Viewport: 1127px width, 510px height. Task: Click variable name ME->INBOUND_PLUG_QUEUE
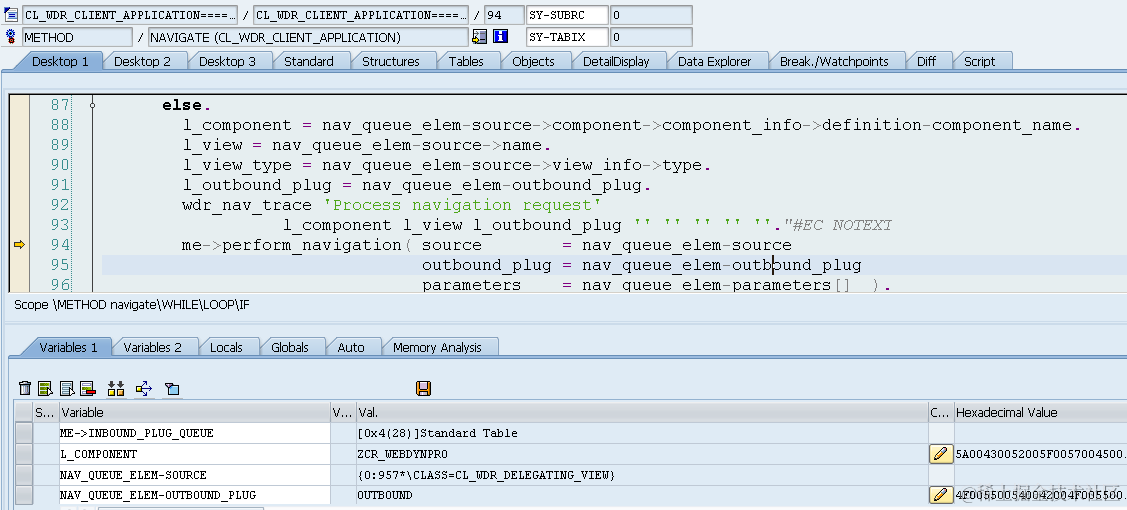pyautogui.click(x=137, y=433)
